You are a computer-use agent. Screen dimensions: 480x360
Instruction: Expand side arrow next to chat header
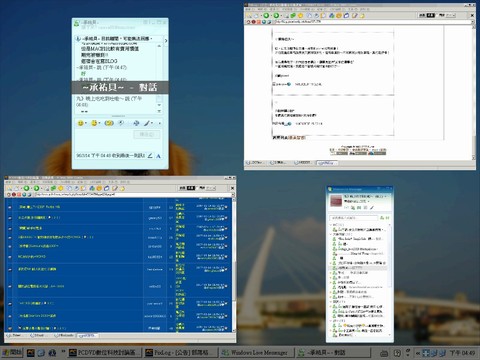coord(166,41)
